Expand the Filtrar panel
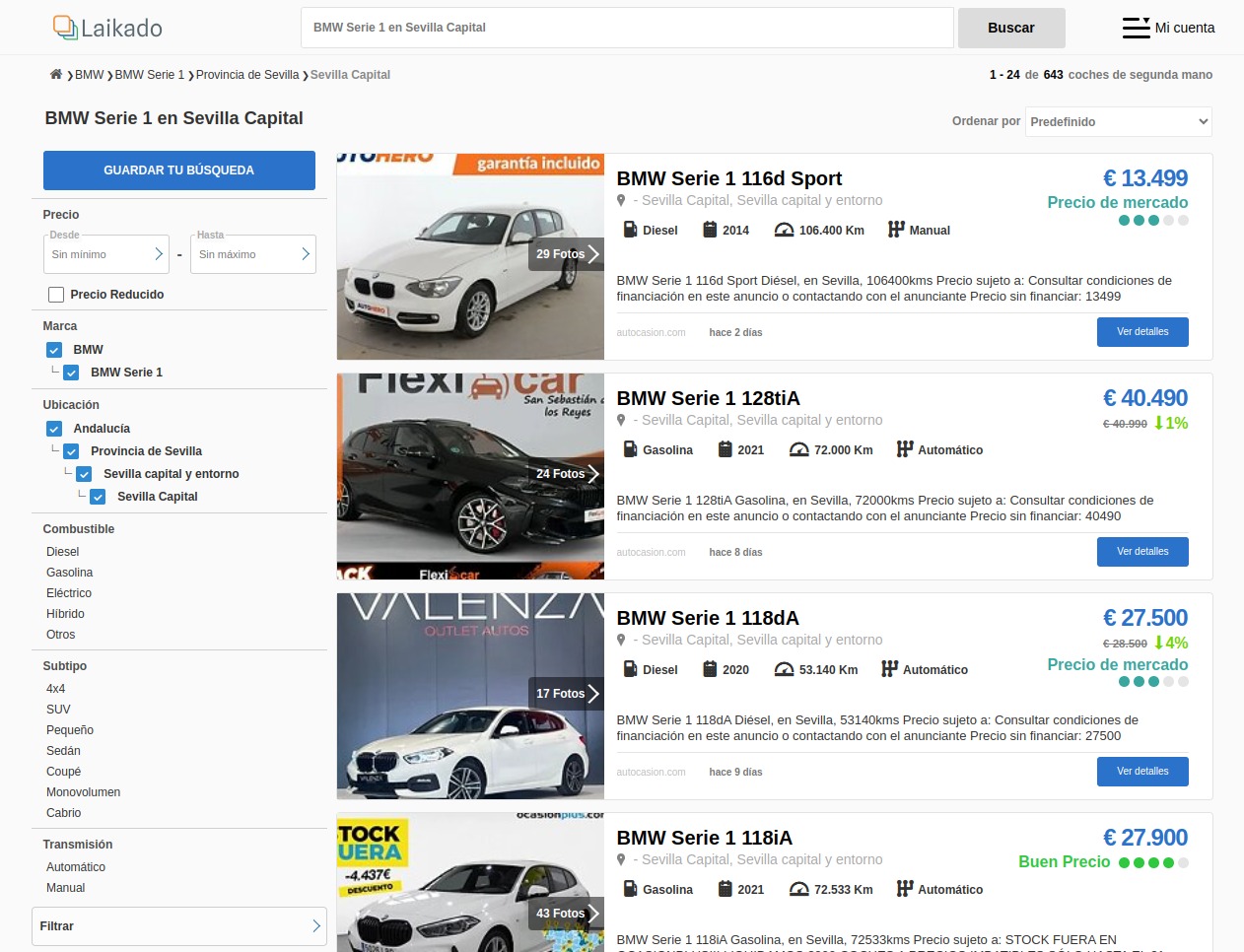The image size is (1244, 952). [x=179, y=926]
